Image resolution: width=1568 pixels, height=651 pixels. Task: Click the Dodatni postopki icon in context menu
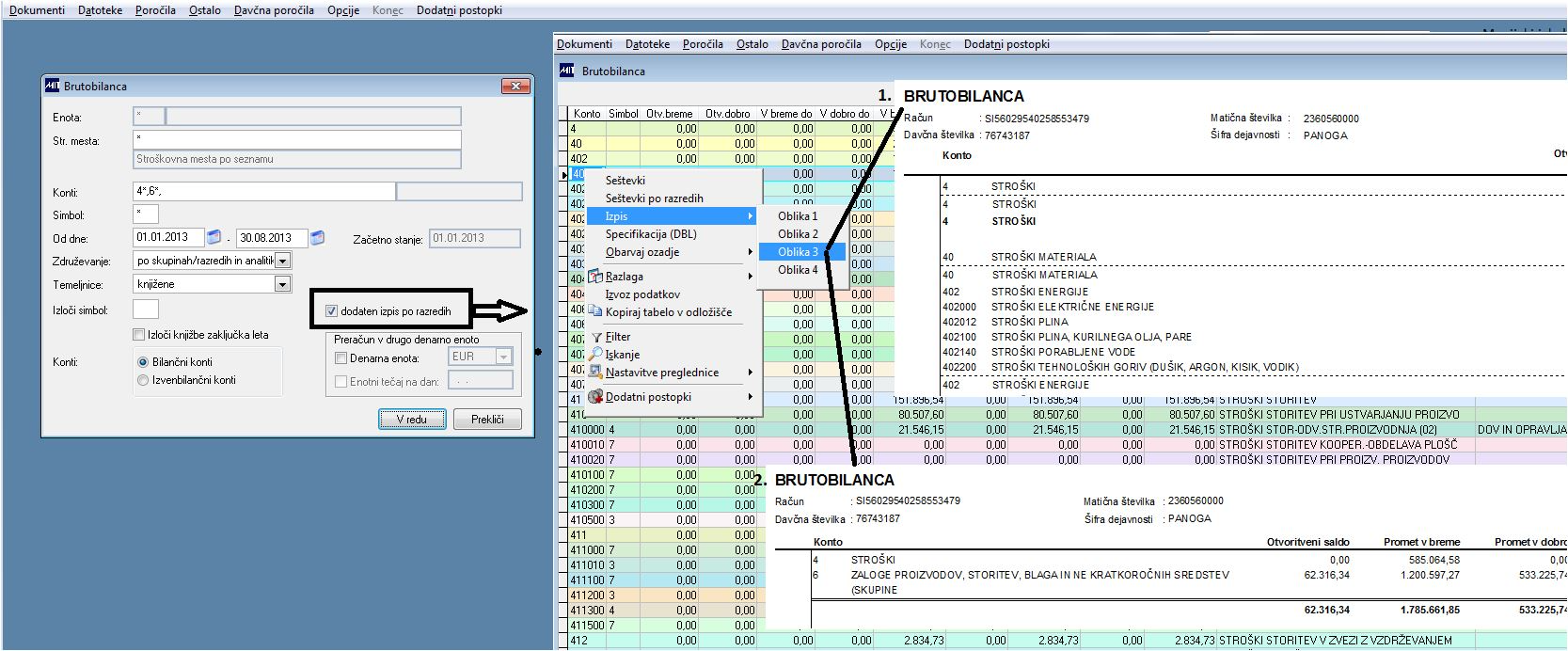[595, 397]
